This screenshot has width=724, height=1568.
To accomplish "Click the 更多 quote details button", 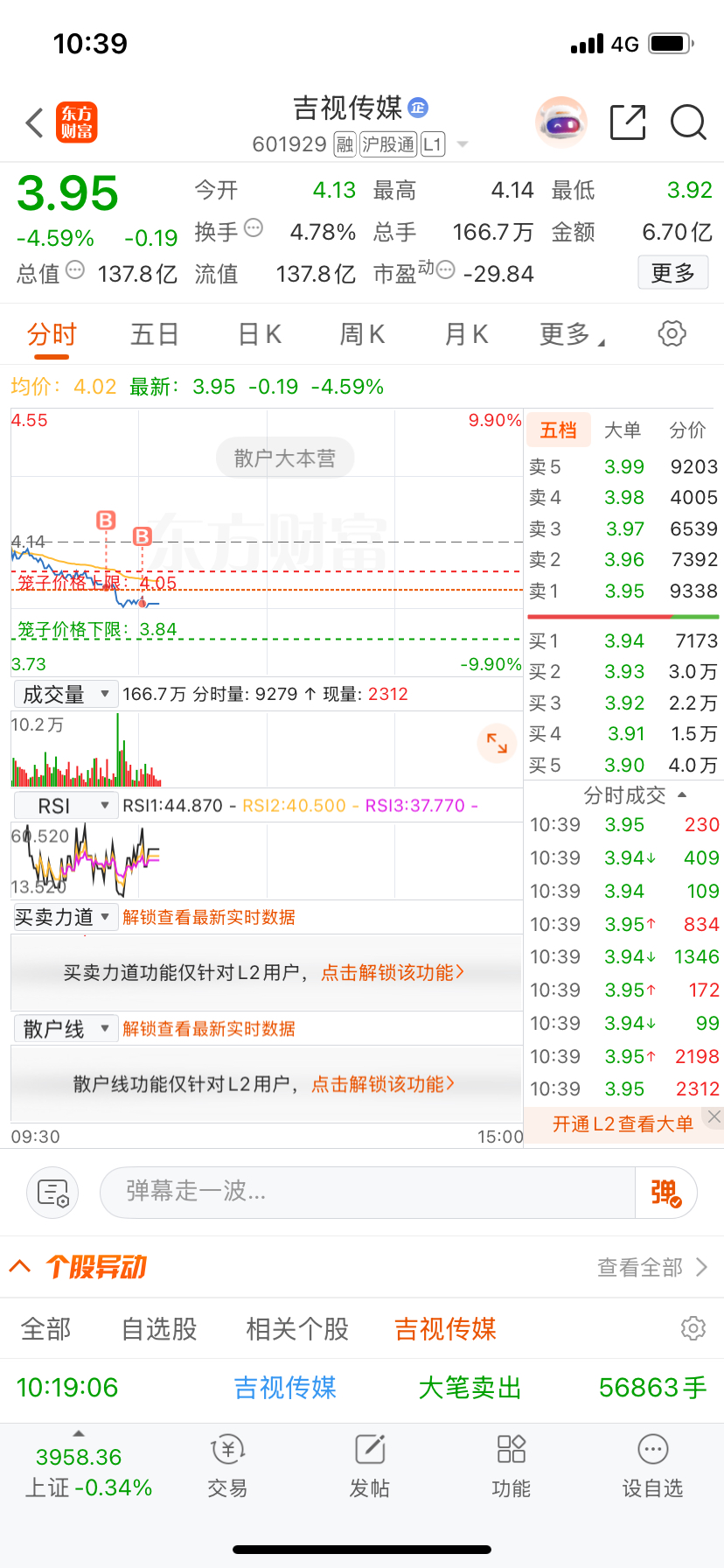I will pyautogui.click(x=673, y=273).
